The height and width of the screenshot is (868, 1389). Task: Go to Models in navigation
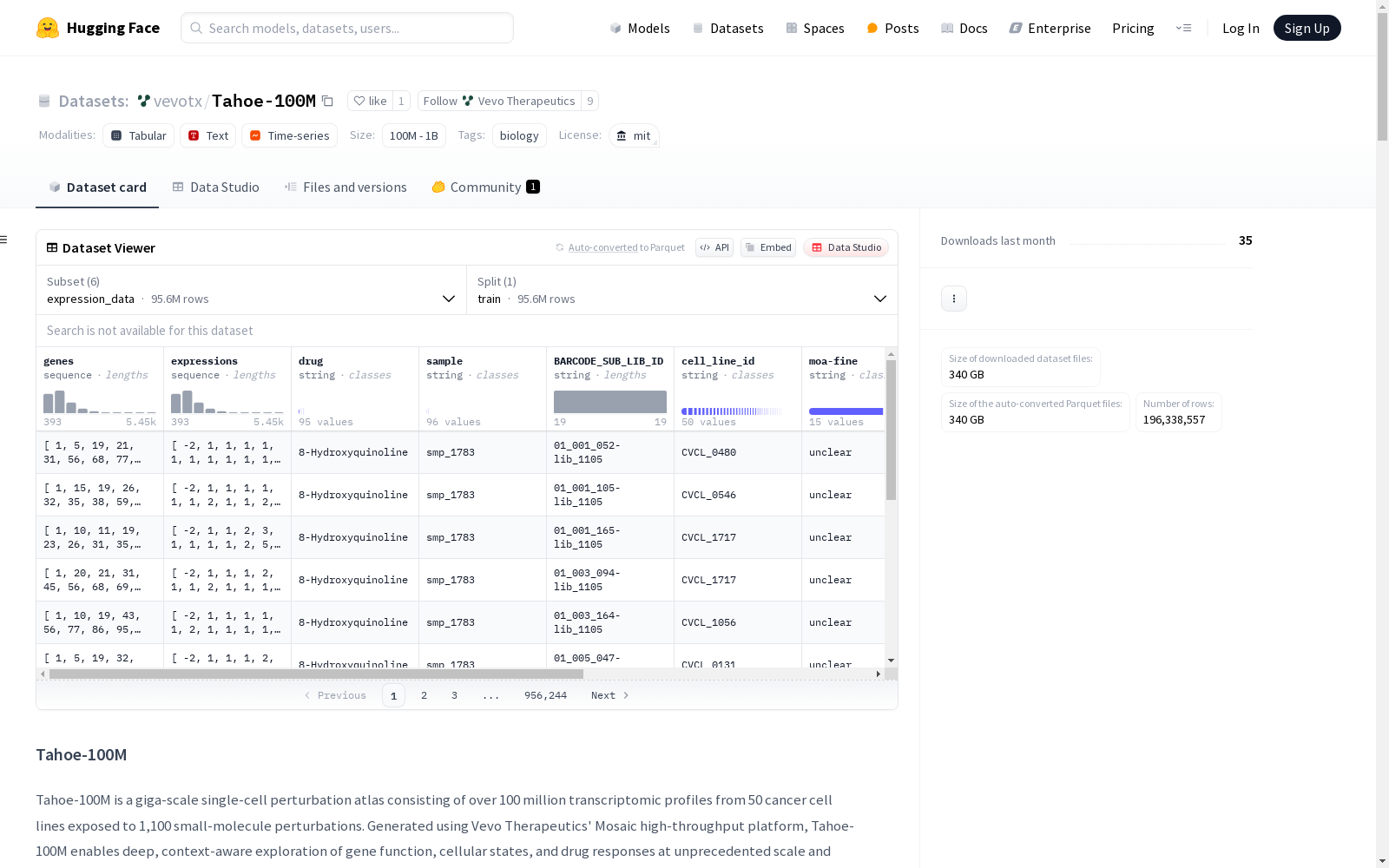tap(640, 28)
